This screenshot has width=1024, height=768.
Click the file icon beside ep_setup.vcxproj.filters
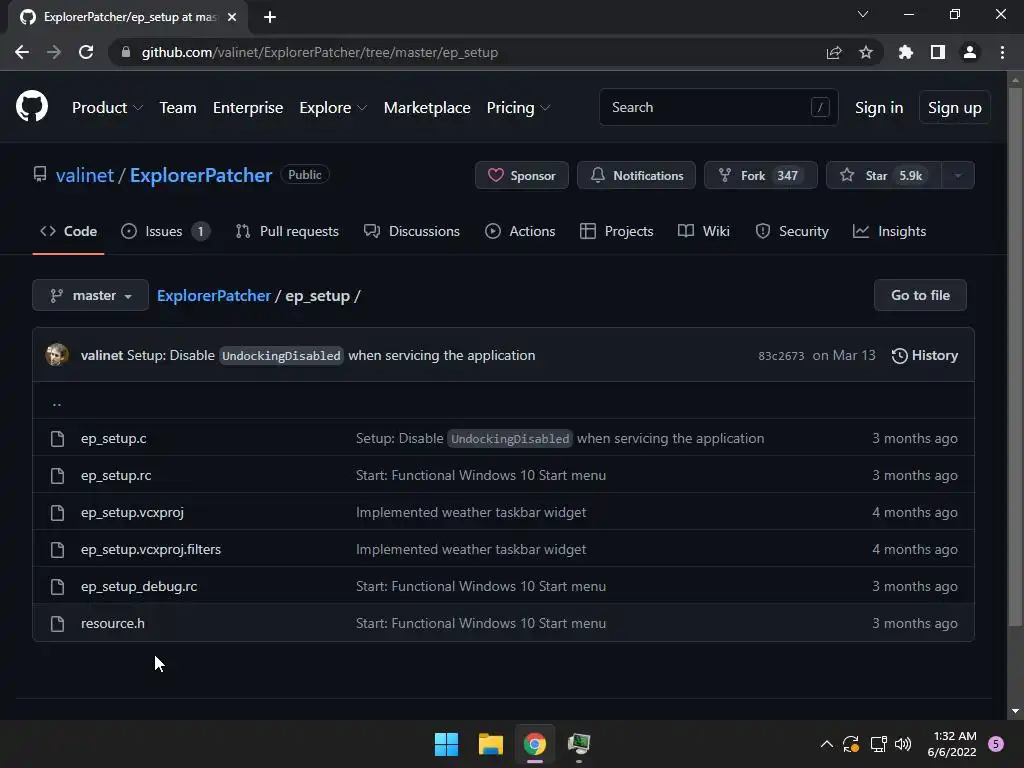(x=57, y=549)
